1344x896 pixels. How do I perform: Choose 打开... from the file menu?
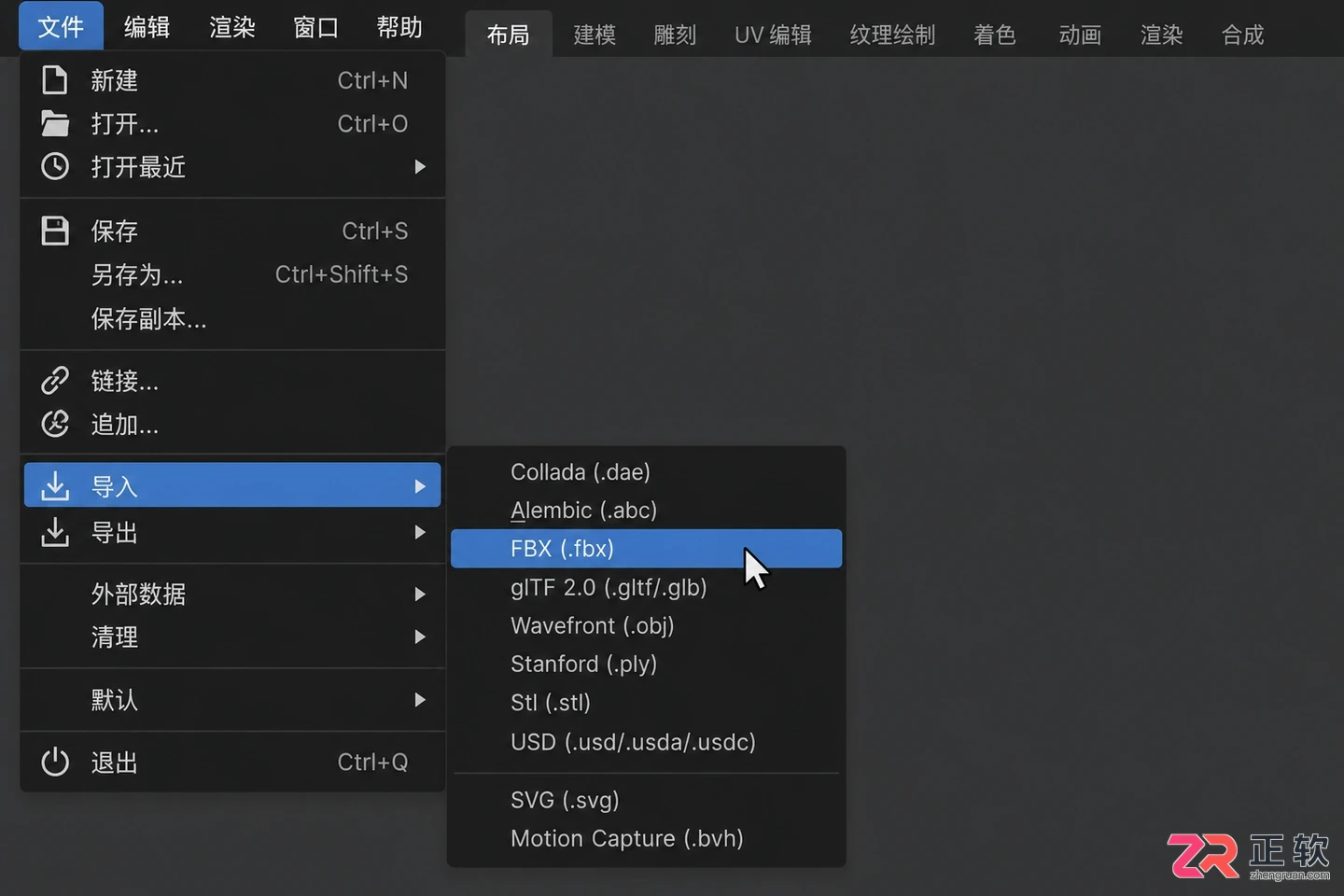tap(232, 123)
